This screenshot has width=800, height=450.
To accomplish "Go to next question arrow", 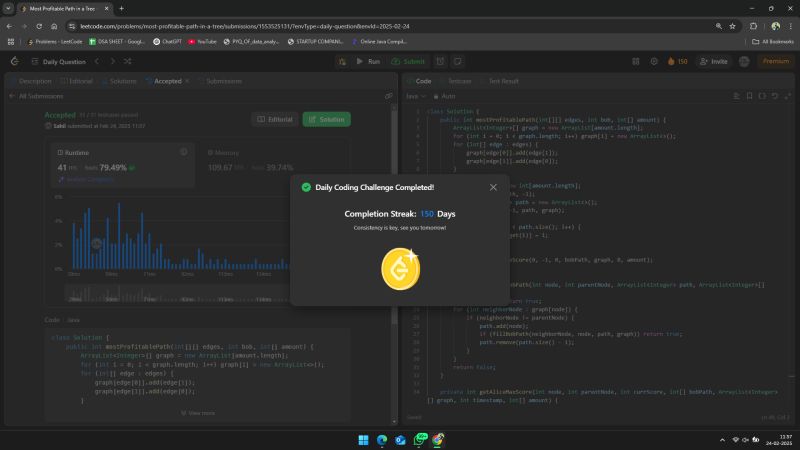I will [112, 61].
